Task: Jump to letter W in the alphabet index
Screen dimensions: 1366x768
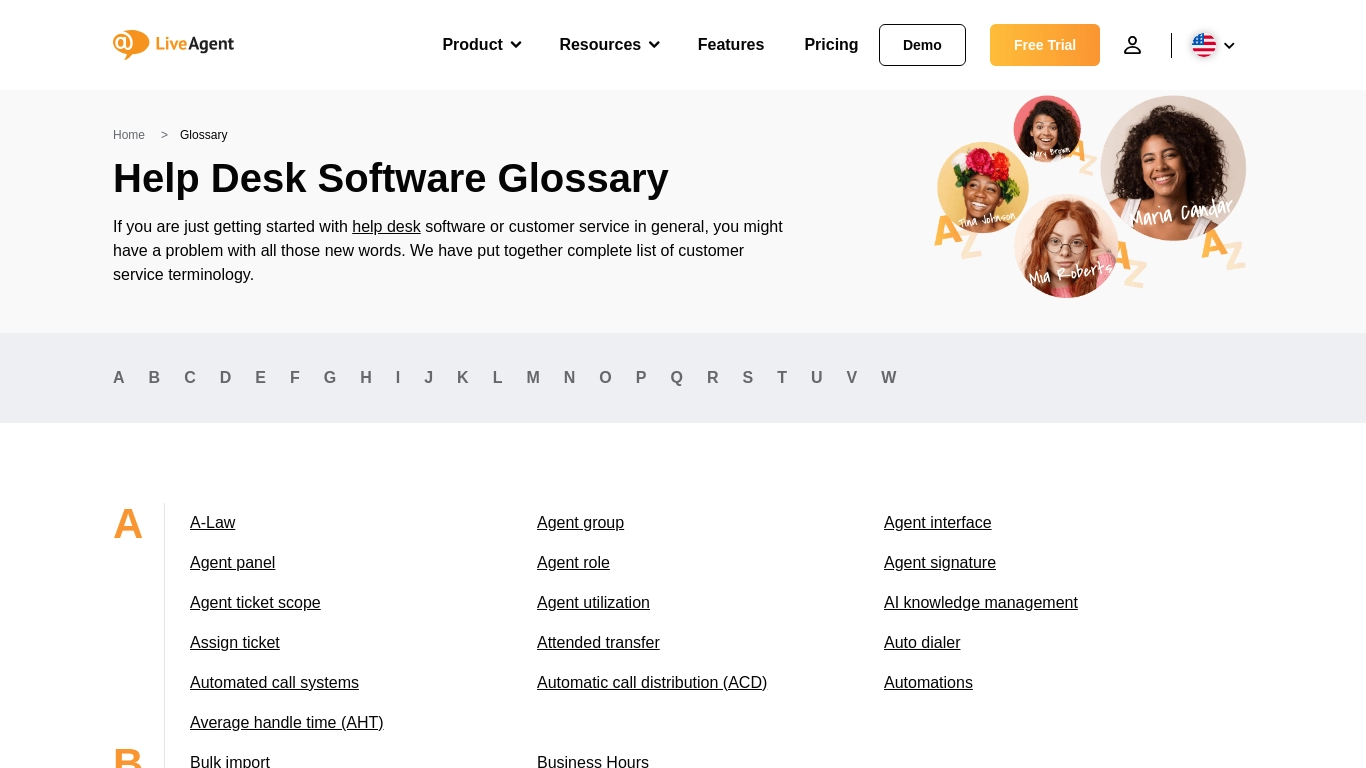Action: point(888,378)
